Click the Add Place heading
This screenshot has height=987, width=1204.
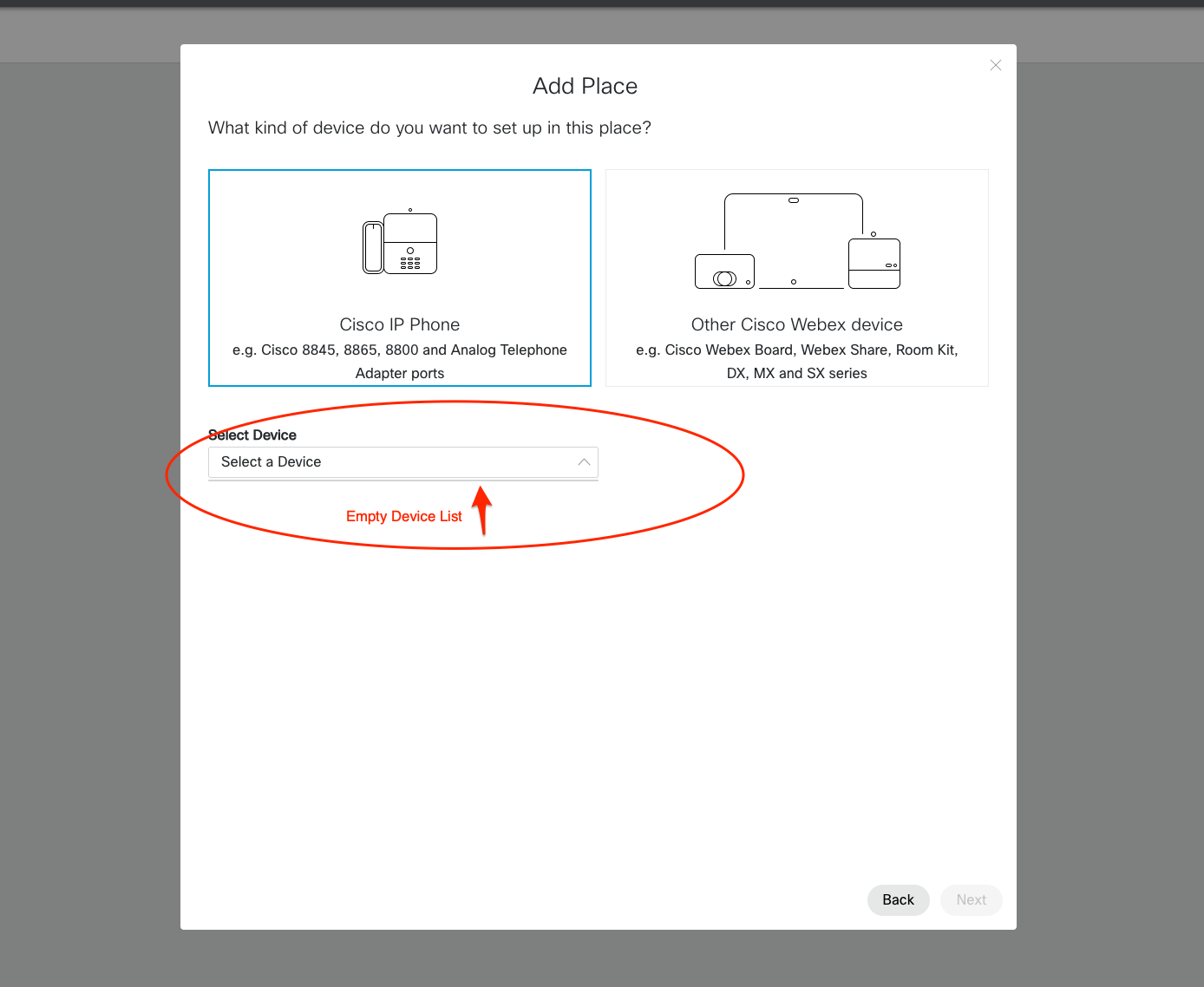coord(586,86)
